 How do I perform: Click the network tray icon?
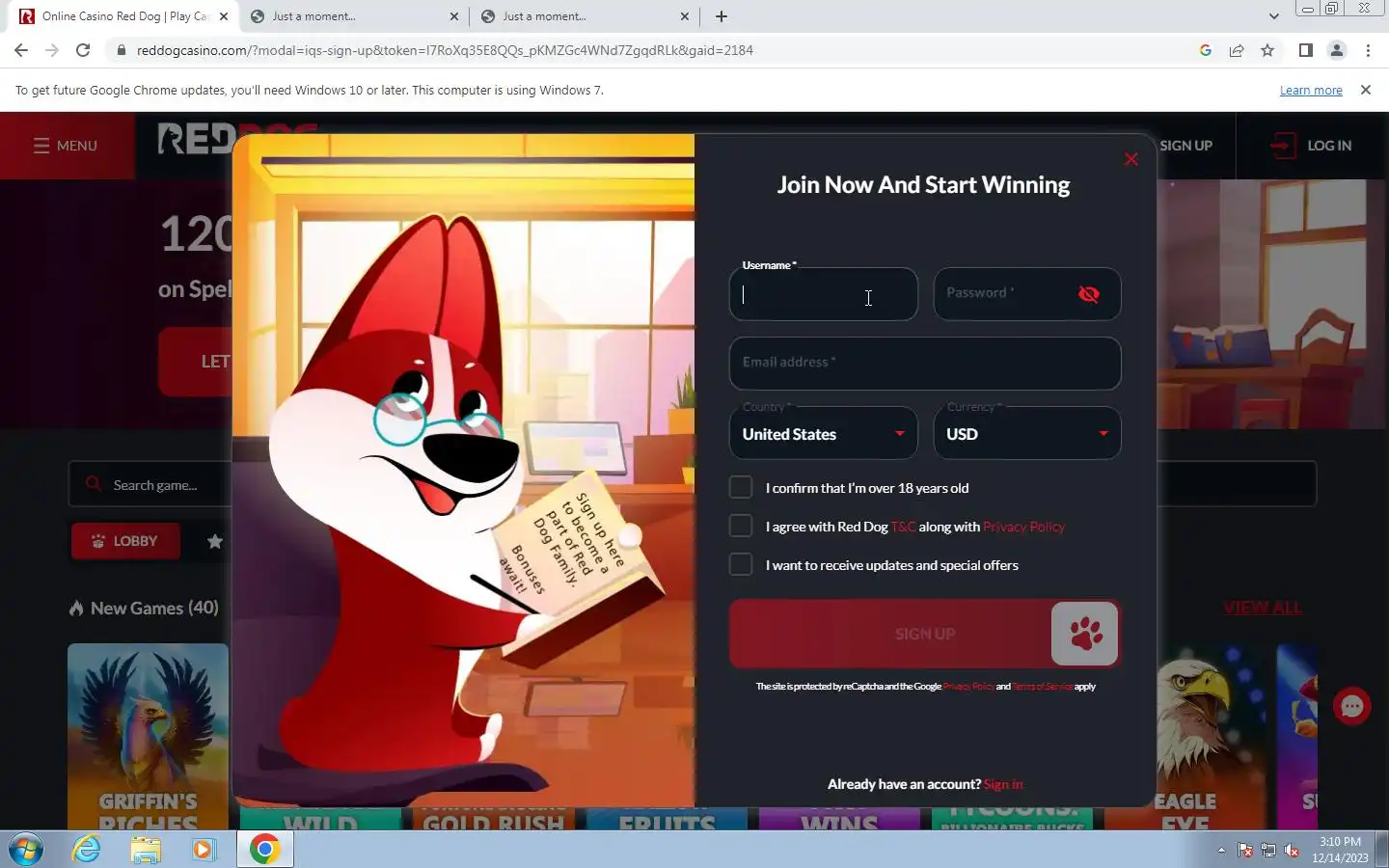(1268, 851)
